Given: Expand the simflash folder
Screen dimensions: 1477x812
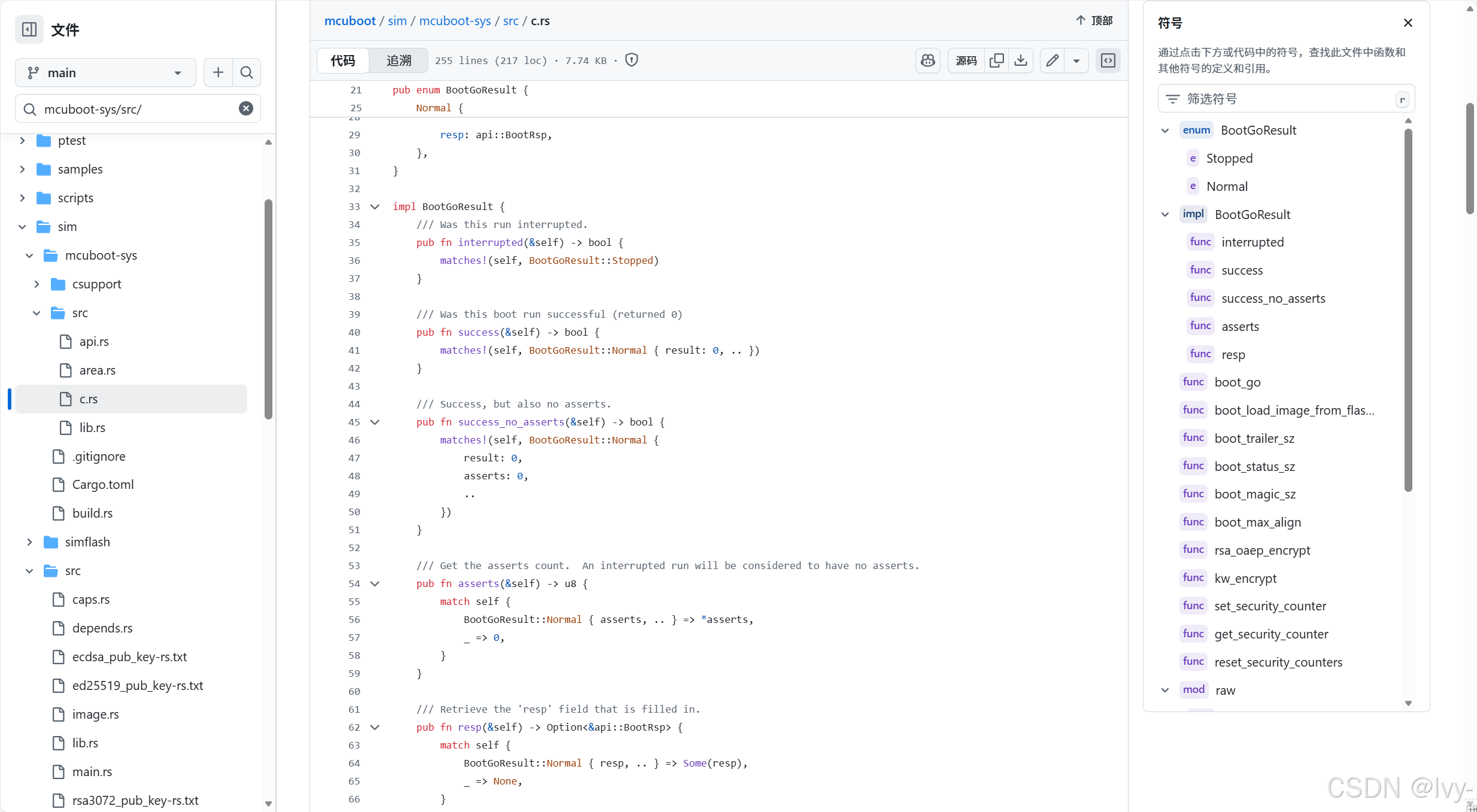Looking at the screenshot, I should pyautogui.click(x=29, y=542).
